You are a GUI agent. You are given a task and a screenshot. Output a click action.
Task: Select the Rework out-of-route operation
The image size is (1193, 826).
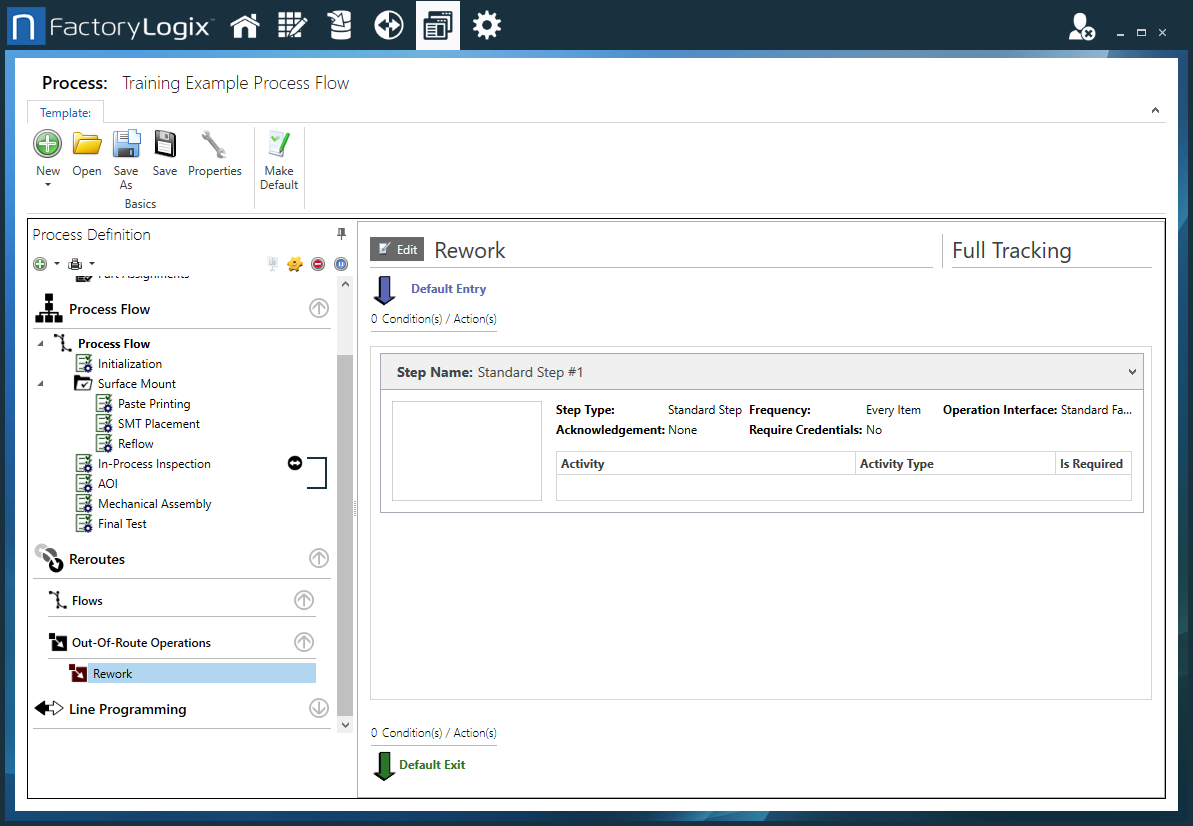(x=112, y=674)
